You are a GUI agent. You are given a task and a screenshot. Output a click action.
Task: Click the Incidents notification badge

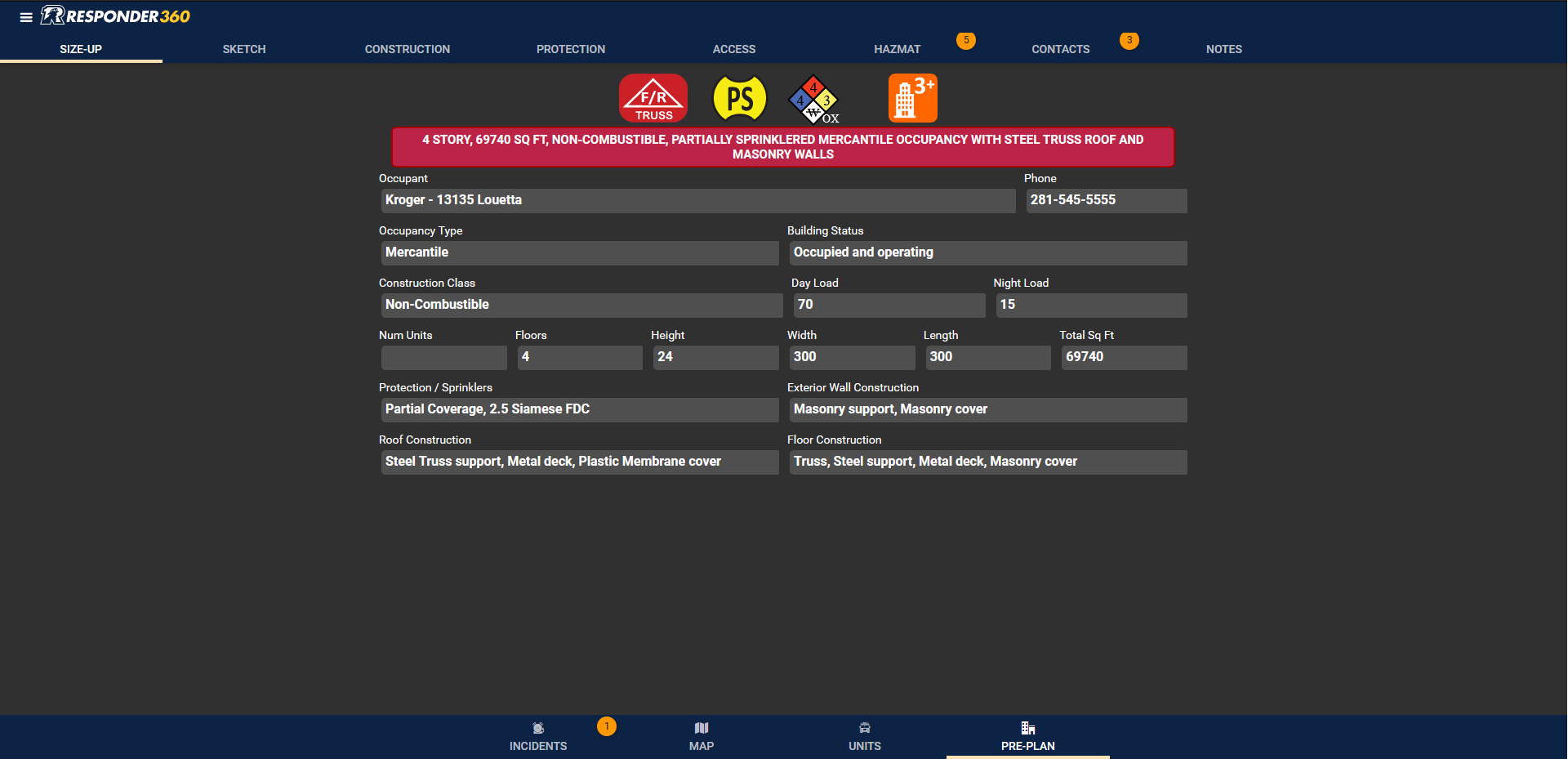(x=607, y=726)
